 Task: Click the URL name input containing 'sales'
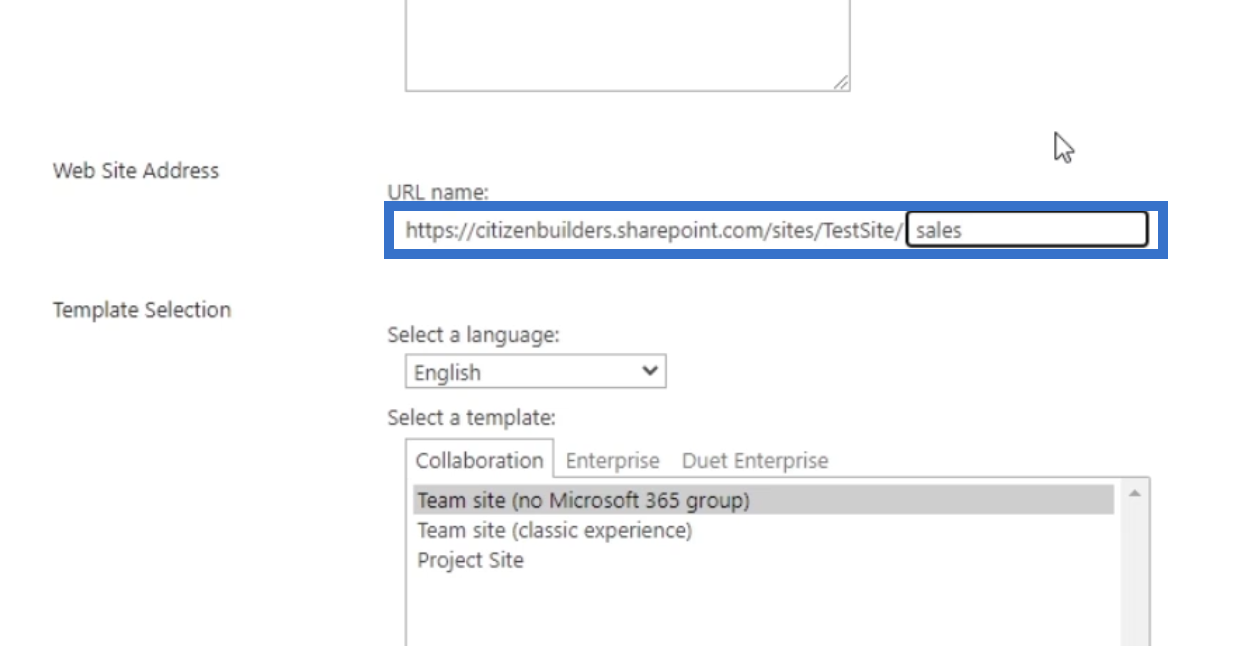click(x=1027, y=229)
